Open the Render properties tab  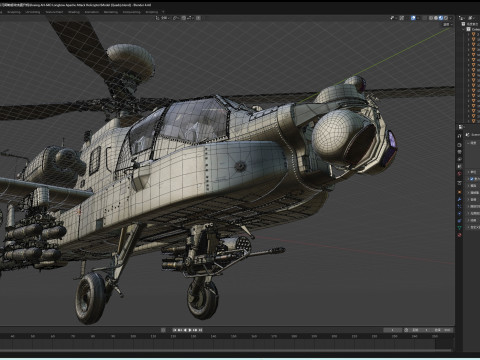459,145
